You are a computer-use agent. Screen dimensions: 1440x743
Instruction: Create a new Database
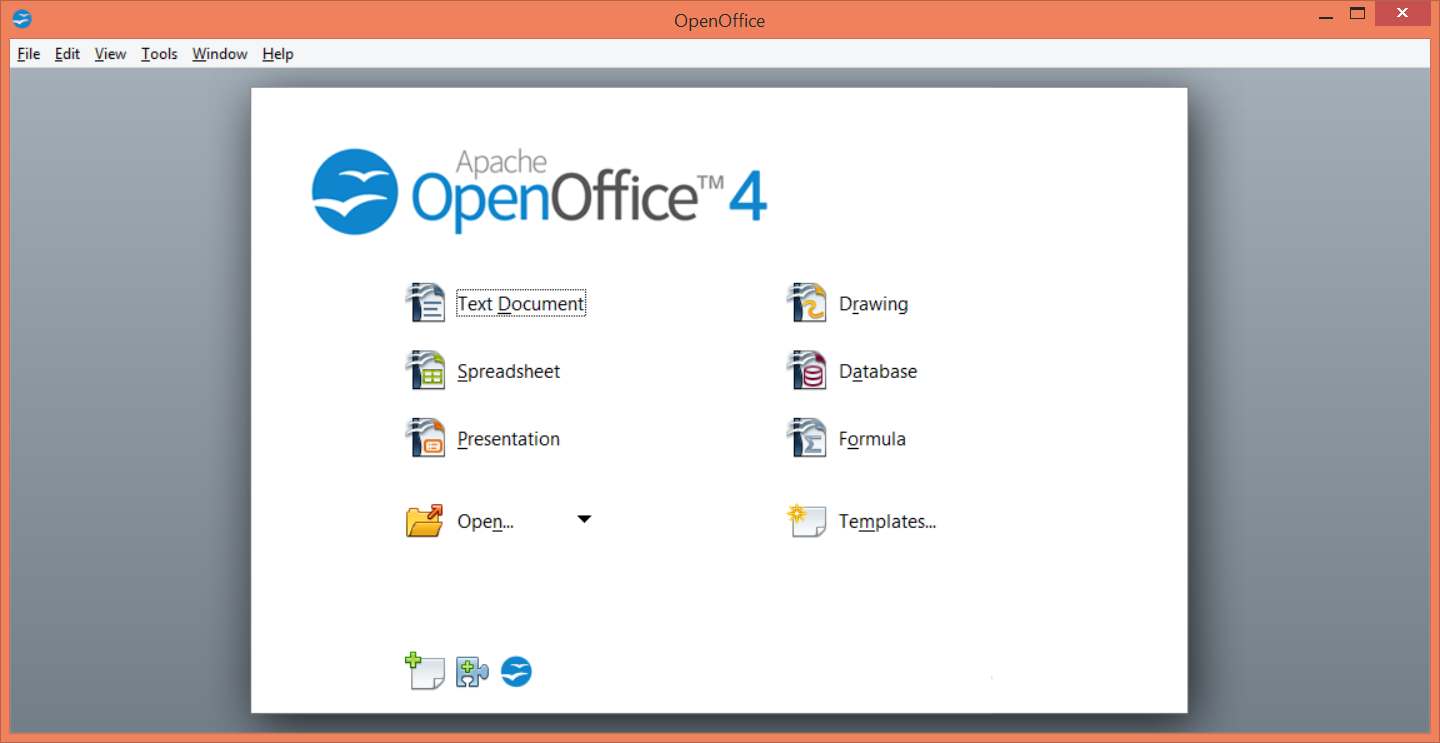point(878,371)
